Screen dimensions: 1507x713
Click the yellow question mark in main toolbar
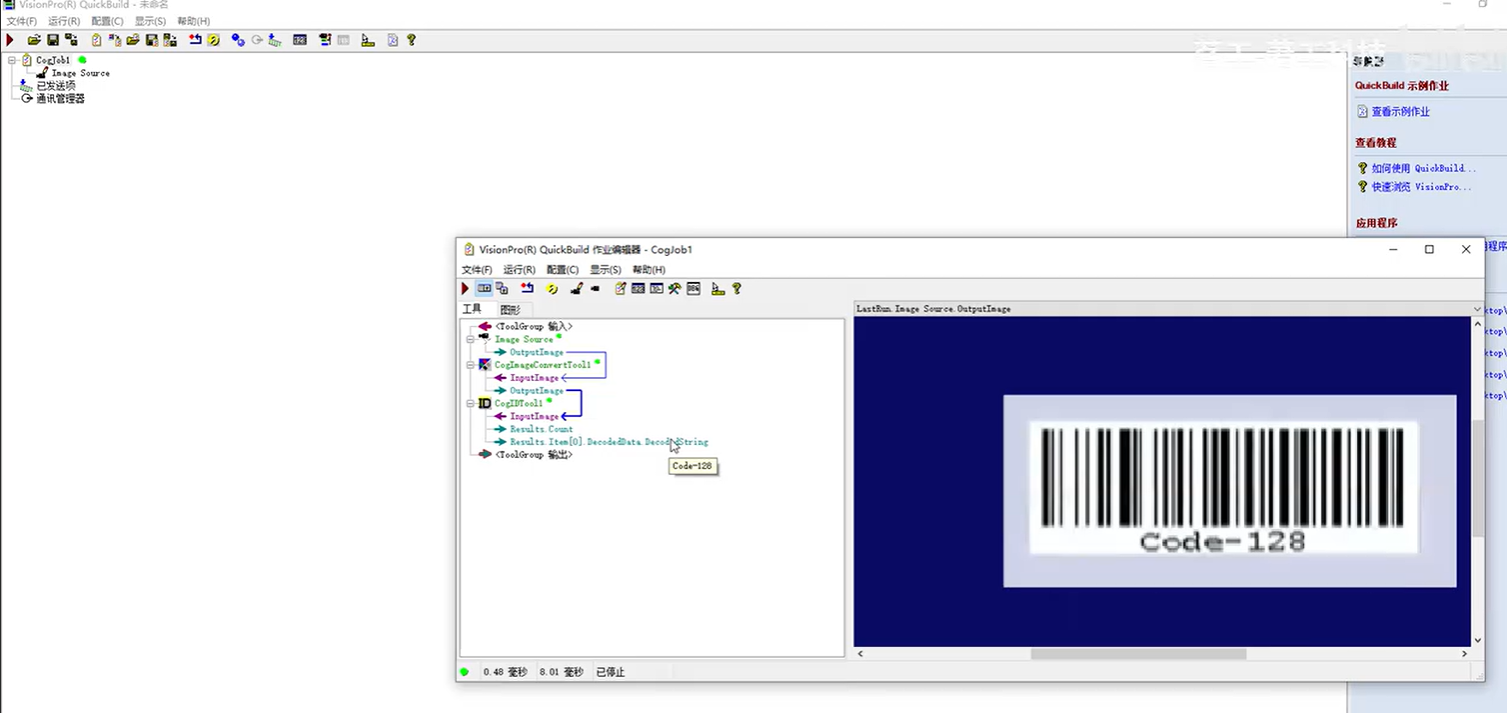(411, 40)
